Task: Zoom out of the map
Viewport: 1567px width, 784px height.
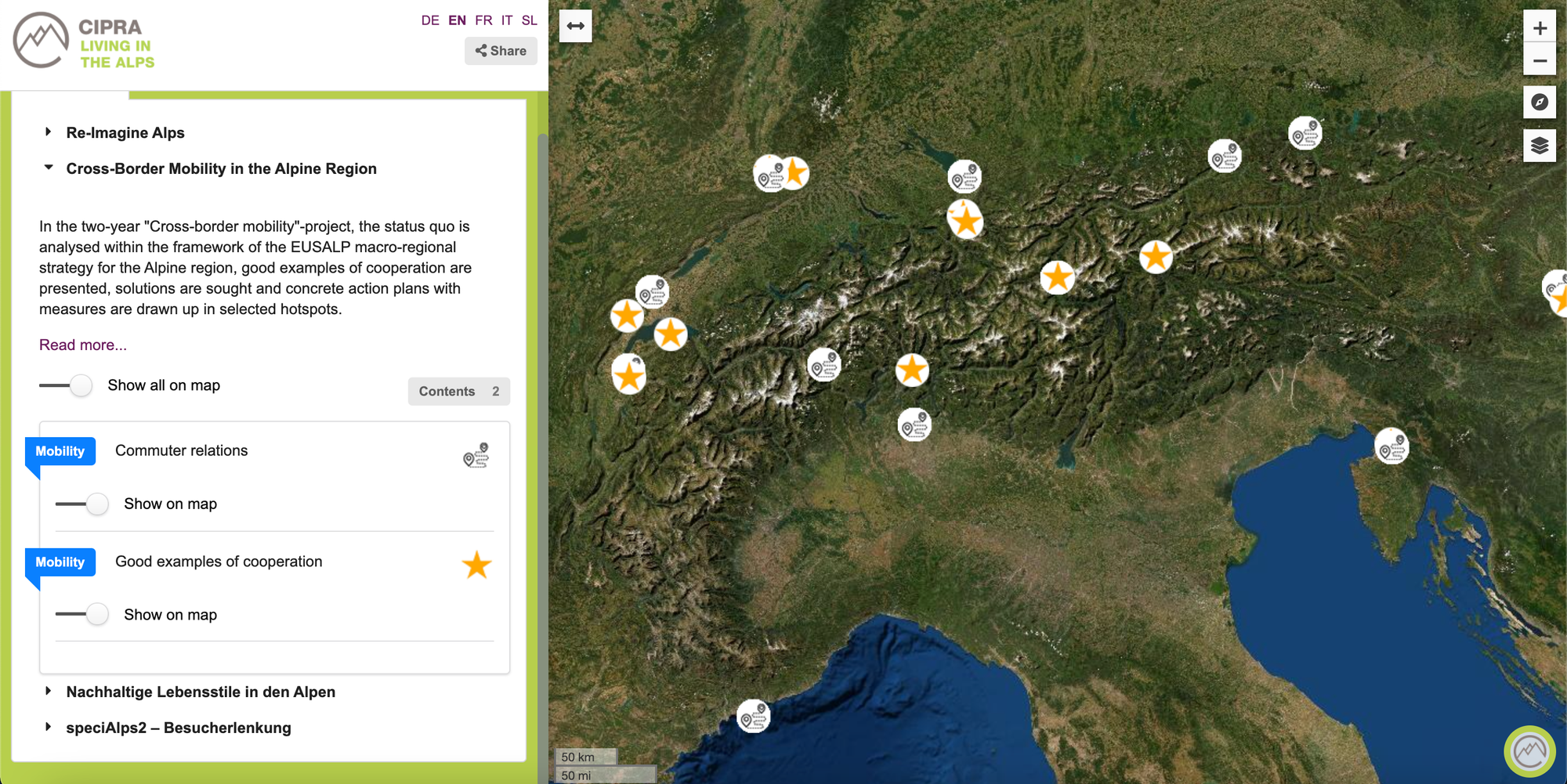Action: tap(1539, 61)
